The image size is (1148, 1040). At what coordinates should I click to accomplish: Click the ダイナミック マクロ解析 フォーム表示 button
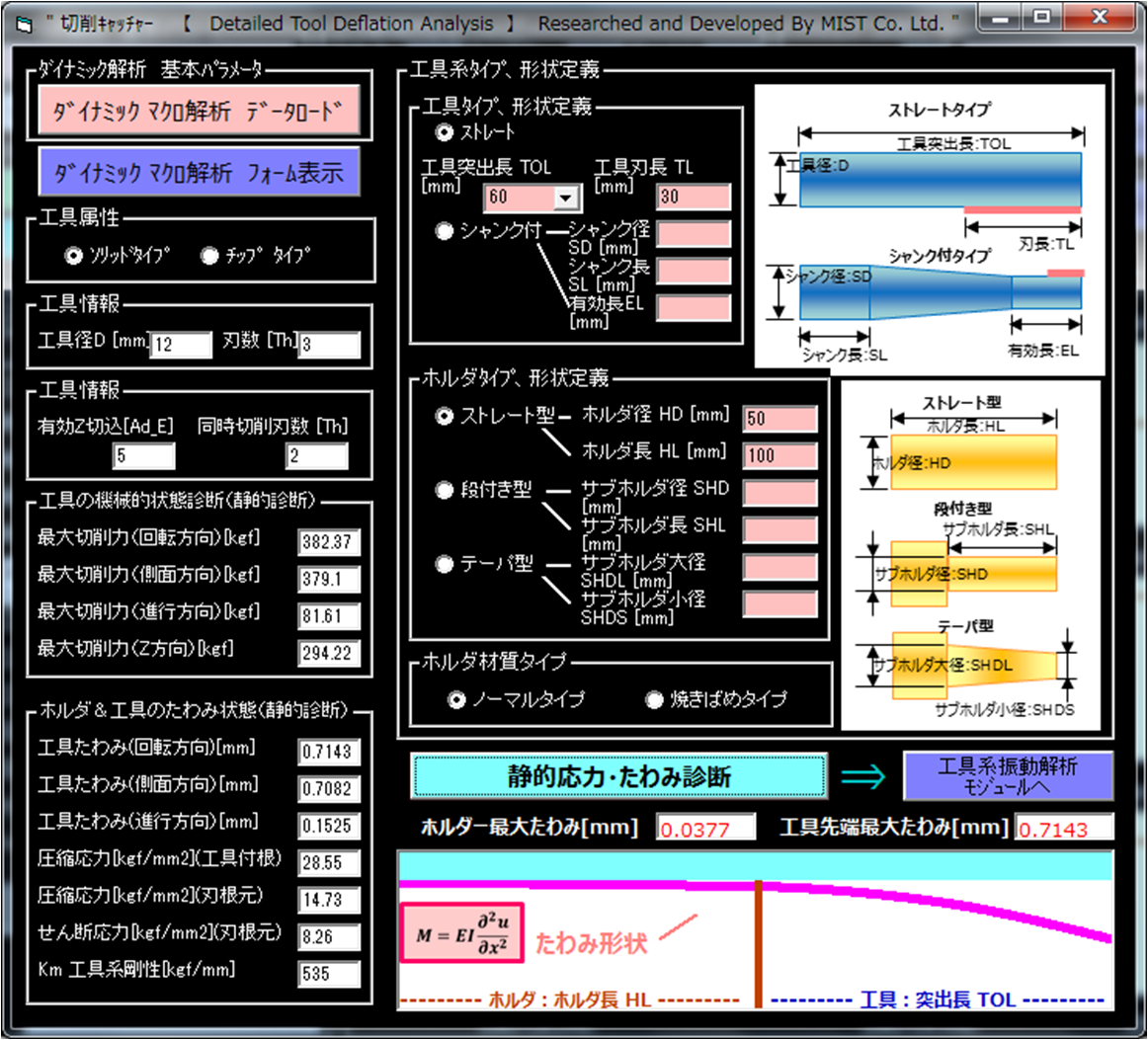(x=199, y=172)
